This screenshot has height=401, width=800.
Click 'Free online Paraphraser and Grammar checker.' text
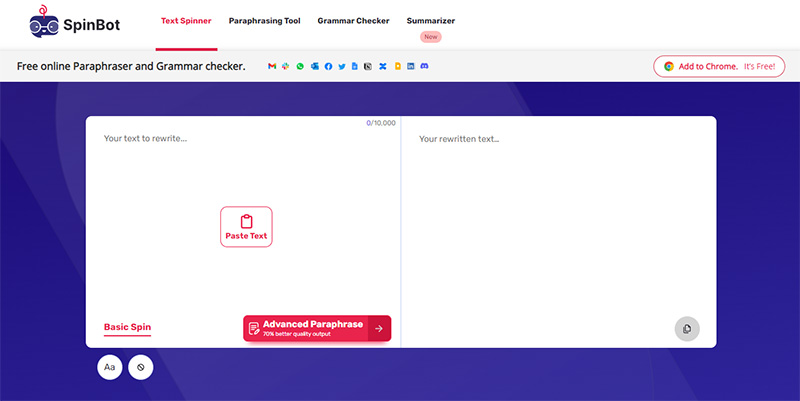click(x=131, y=66)
